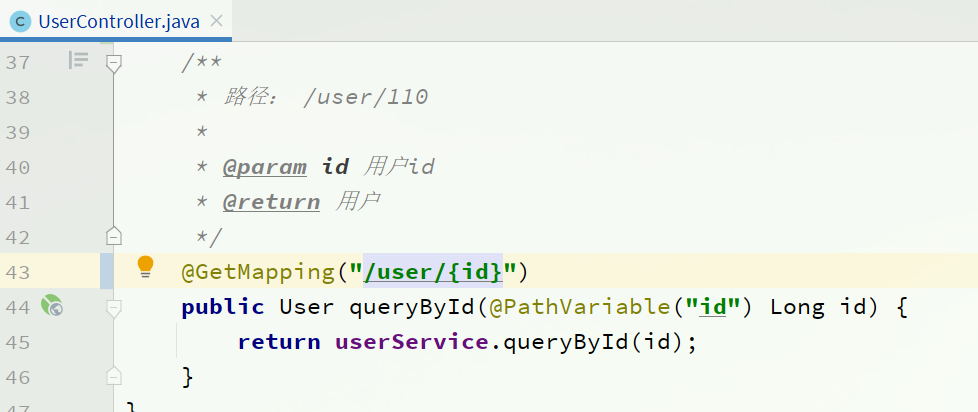Click the Long parameter type
The image size is (978, 412).
coord(797,307)
